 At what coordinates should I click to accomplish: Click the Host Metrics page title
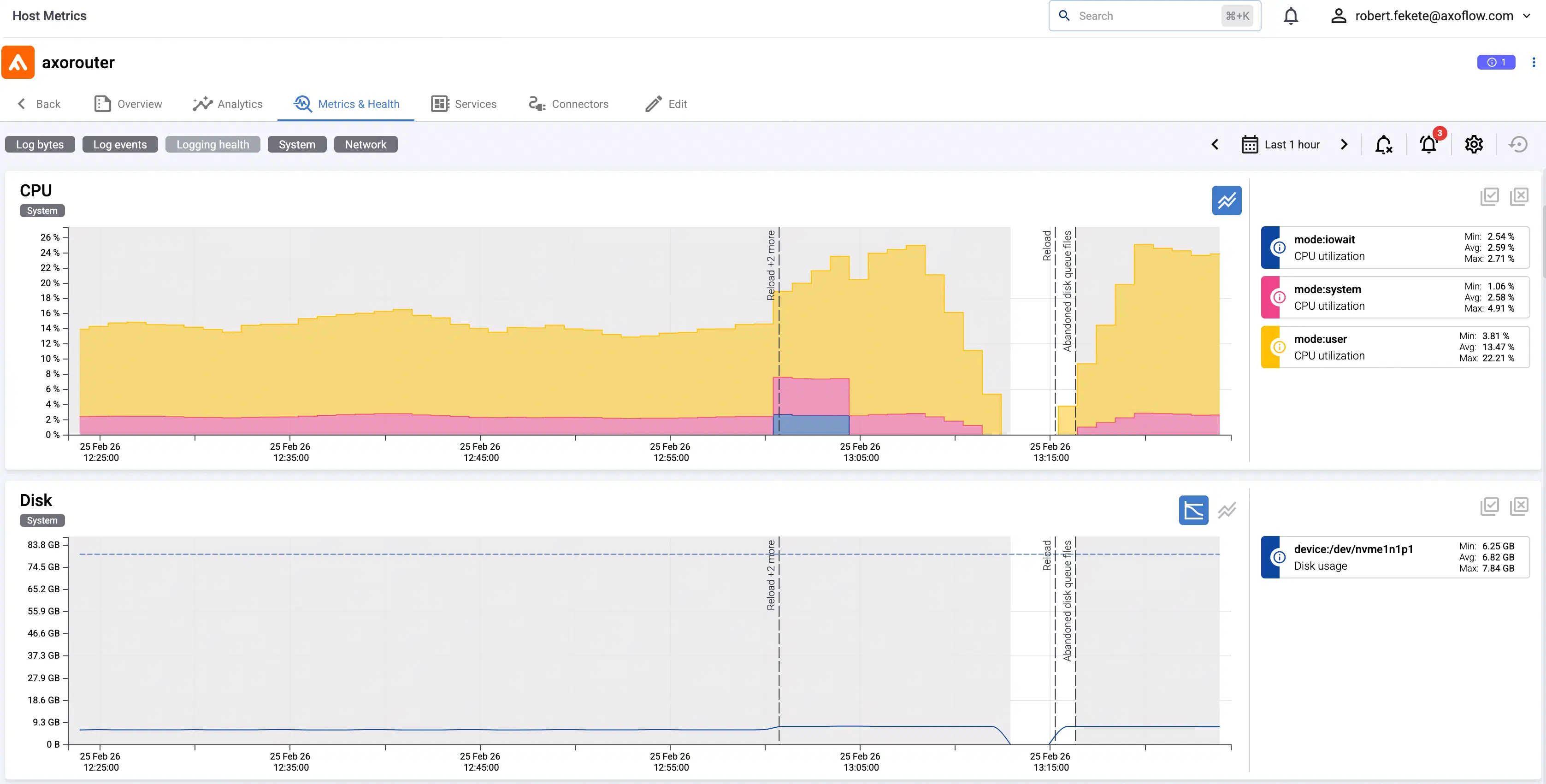(49, 16)
